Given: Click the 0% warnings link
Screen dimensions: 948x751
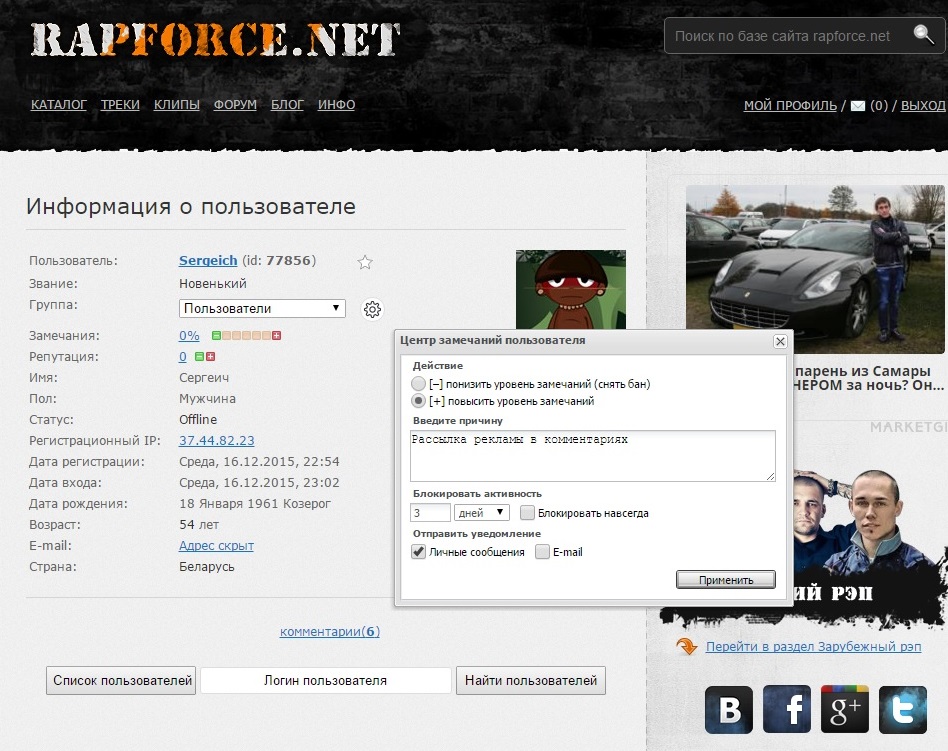Looking at the screenshot, I should (189, 336).
